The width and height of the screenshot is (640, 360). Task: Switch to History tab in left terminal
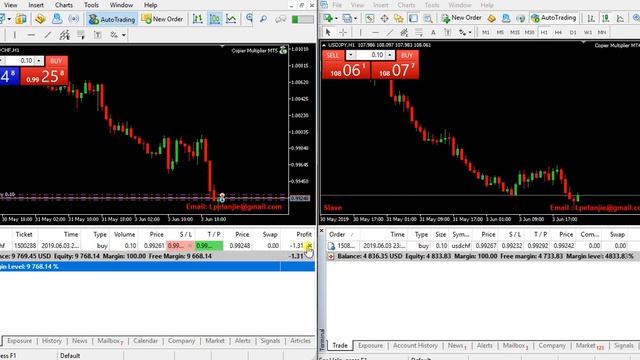tap(52, 341)
